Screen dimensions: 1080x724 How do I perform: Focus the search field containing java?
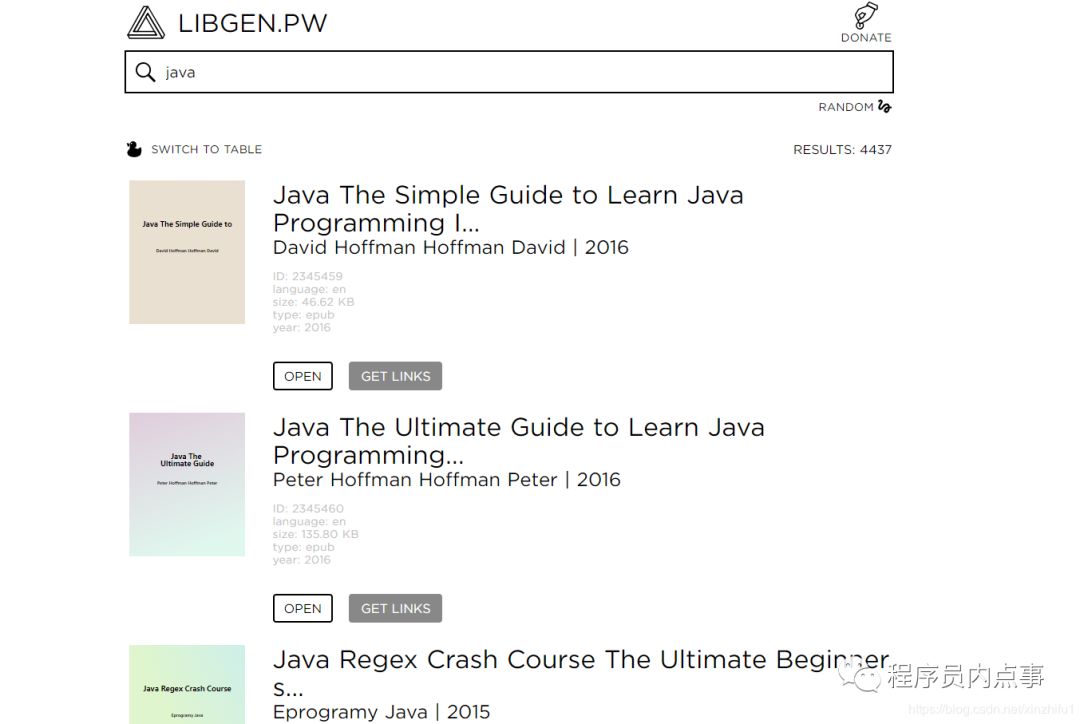click(509, 72)
